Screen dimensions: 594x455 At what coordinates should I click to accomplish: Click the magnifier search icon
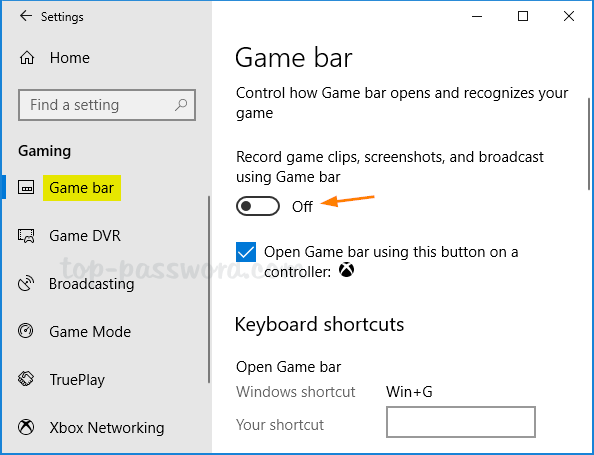click(181, 105)
